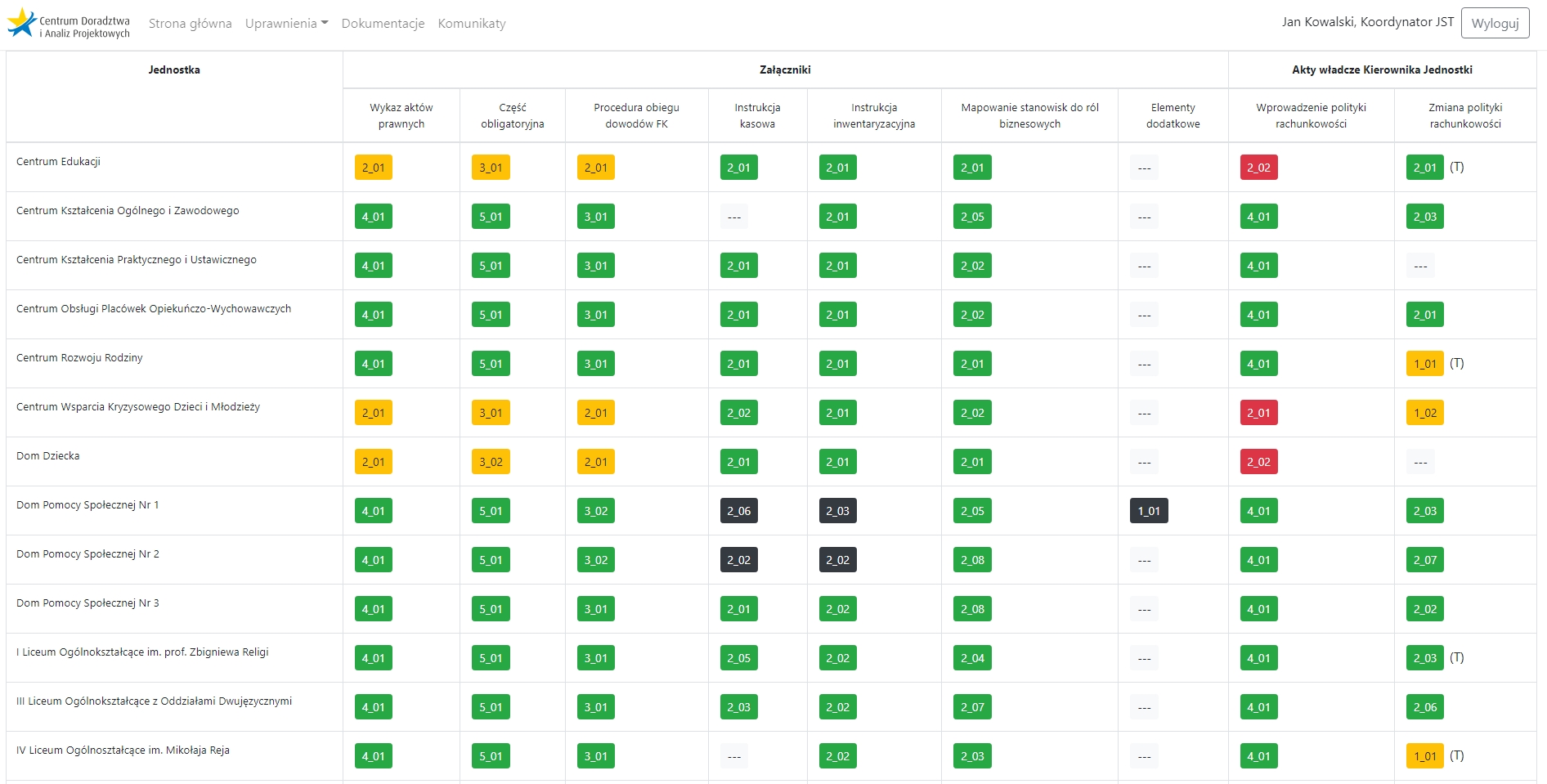Viewport: 1547px width, 784px height.
Task: Open 2_05 Mapowanie badge for Centrum Kształcenia Ogólnego
Action: [x=972, y=217]
